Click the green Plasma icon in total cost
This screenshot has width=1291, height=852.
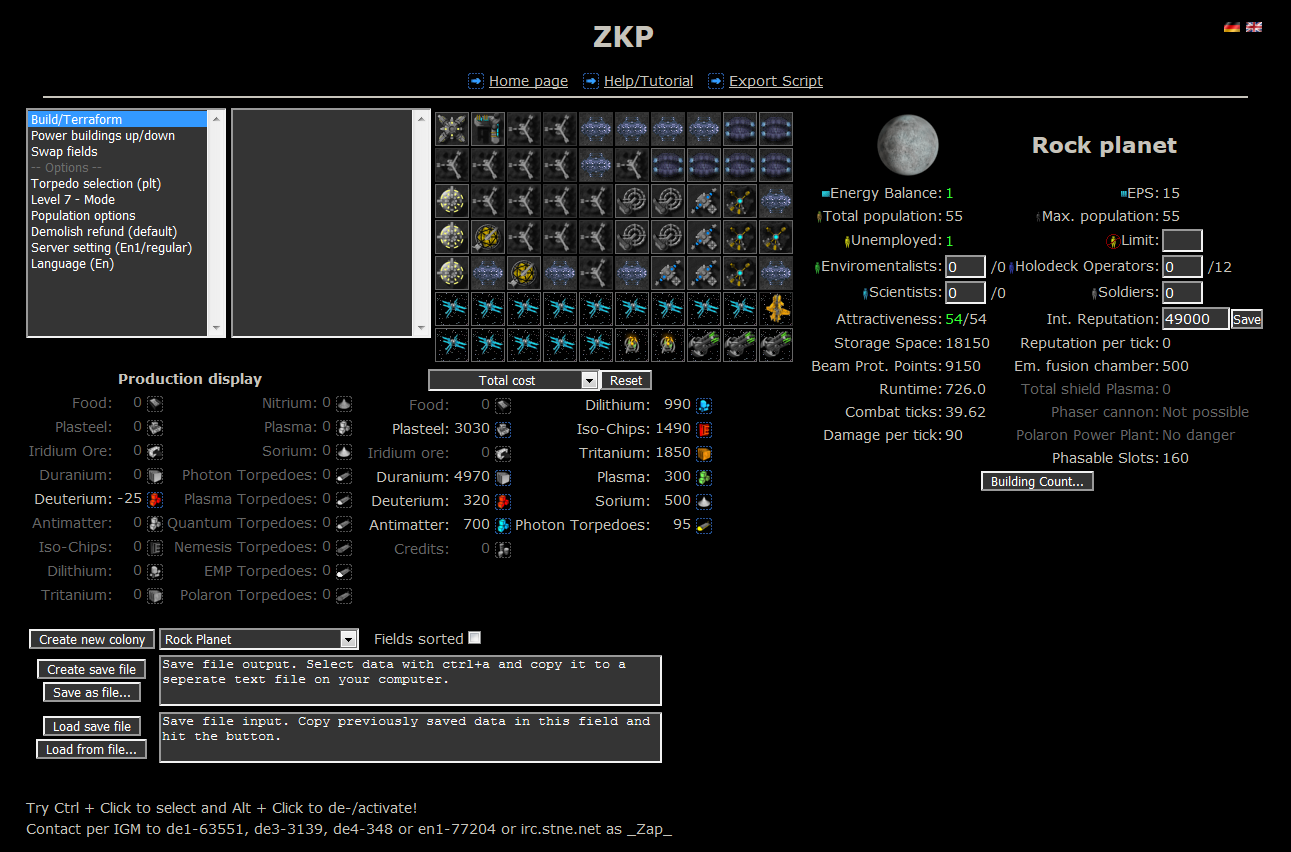[704, 477]
